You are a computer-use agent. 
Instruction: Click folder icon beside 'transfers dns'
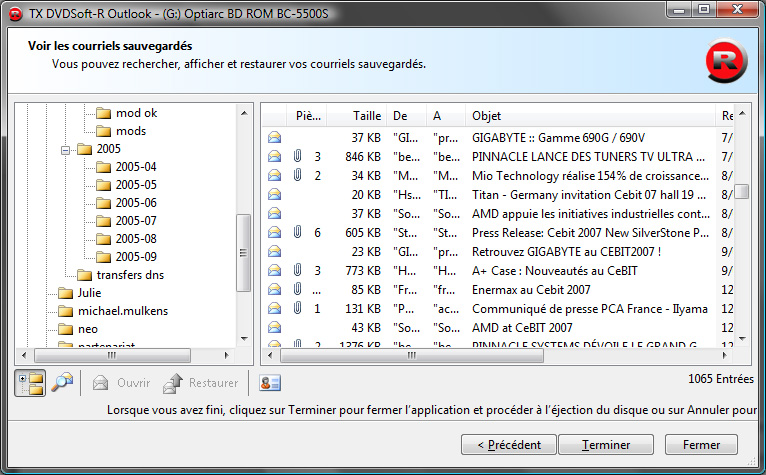click(x=84, y=275)
